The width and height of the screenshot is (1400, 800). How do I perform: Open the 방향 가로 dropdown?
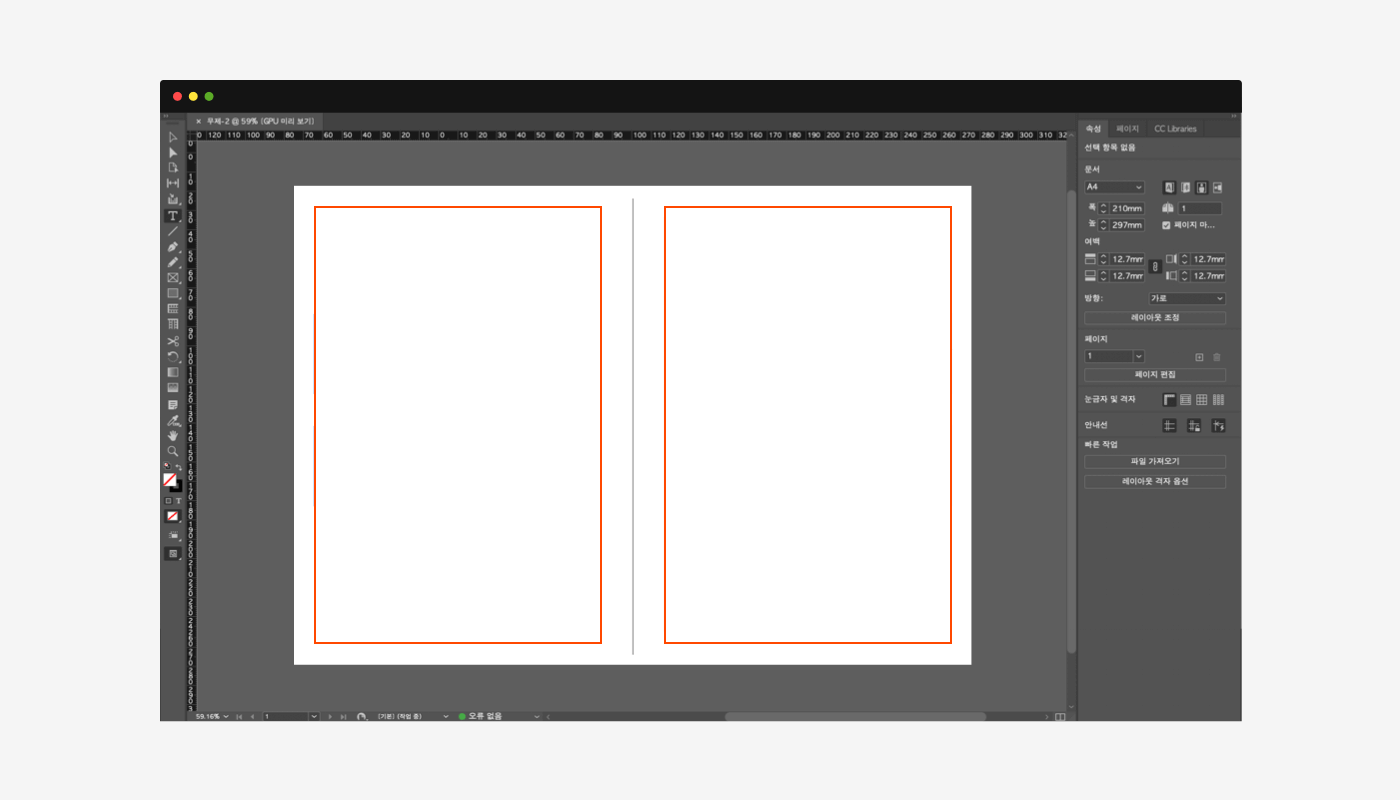(1186, 298)
